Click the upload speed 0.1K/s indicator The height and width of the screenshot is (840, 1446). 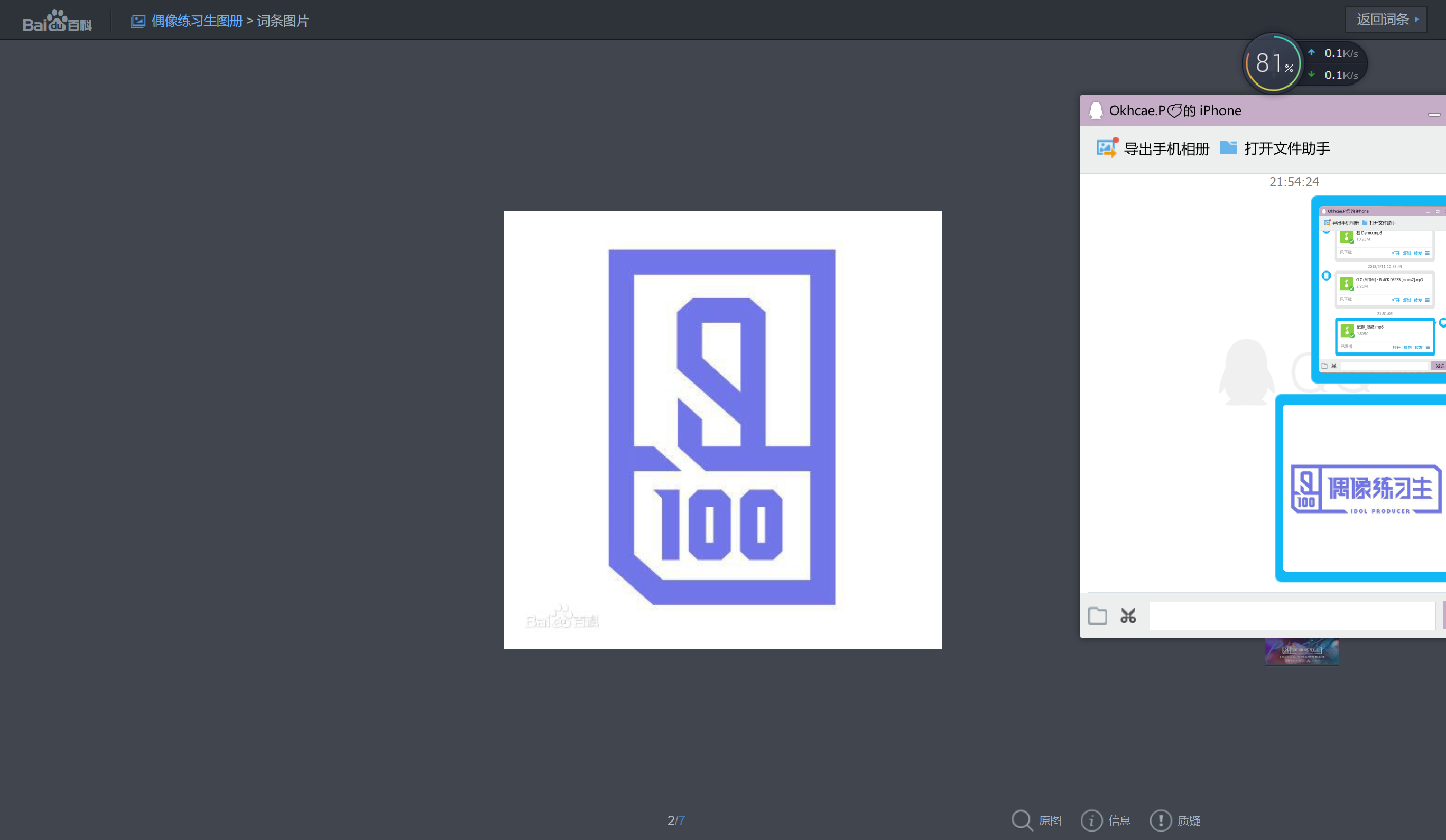pyautogui.click(x=1333, y=53)
